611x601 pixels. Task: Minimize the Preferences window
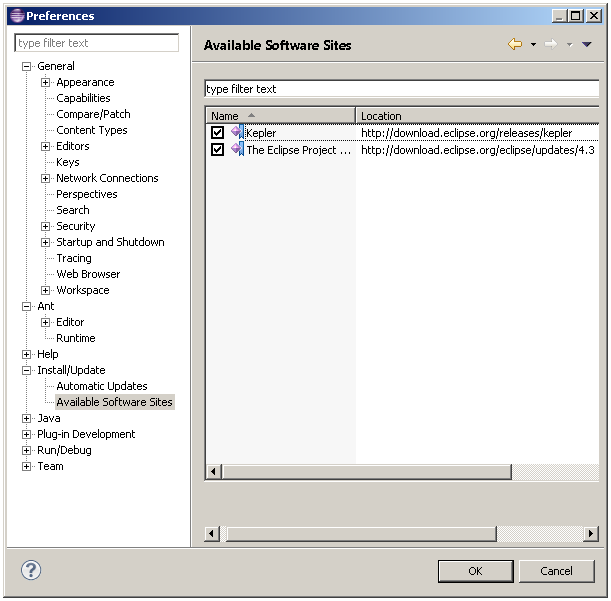point(559,16)
